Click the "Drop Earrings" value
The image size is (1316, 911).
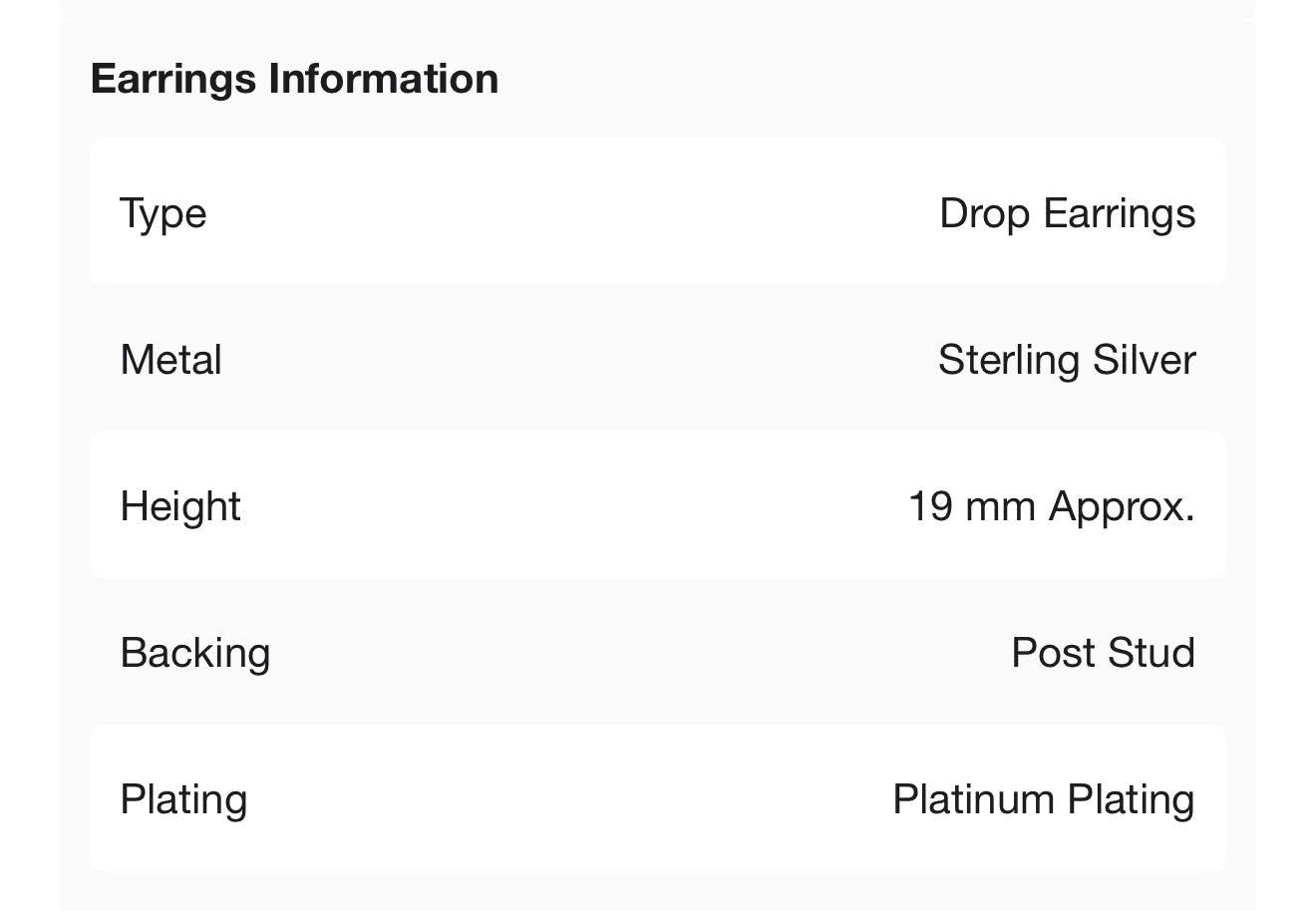point(1067,213)
